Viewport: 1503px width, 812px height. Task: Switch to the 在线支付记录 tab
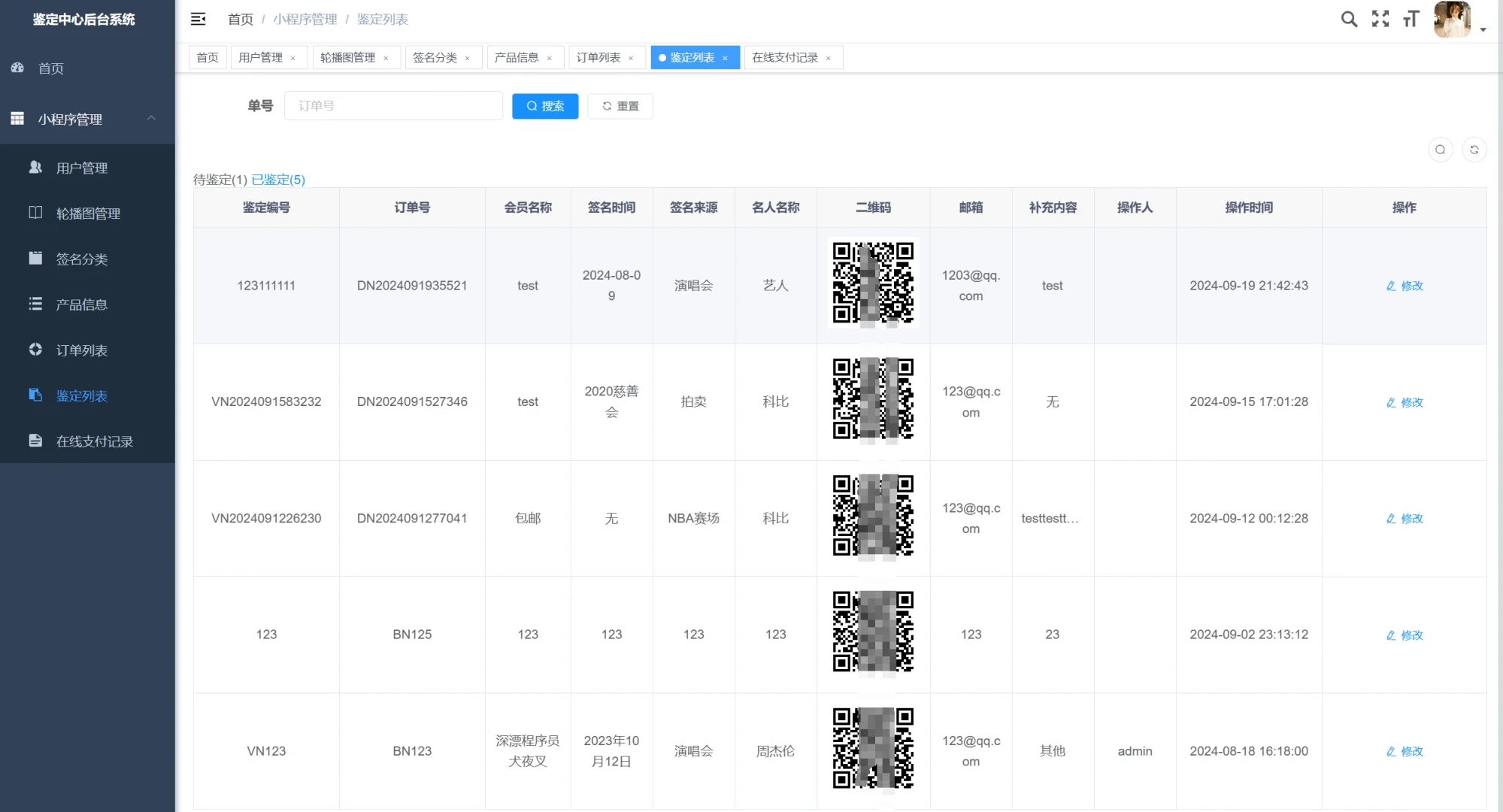tap(785, 57)
